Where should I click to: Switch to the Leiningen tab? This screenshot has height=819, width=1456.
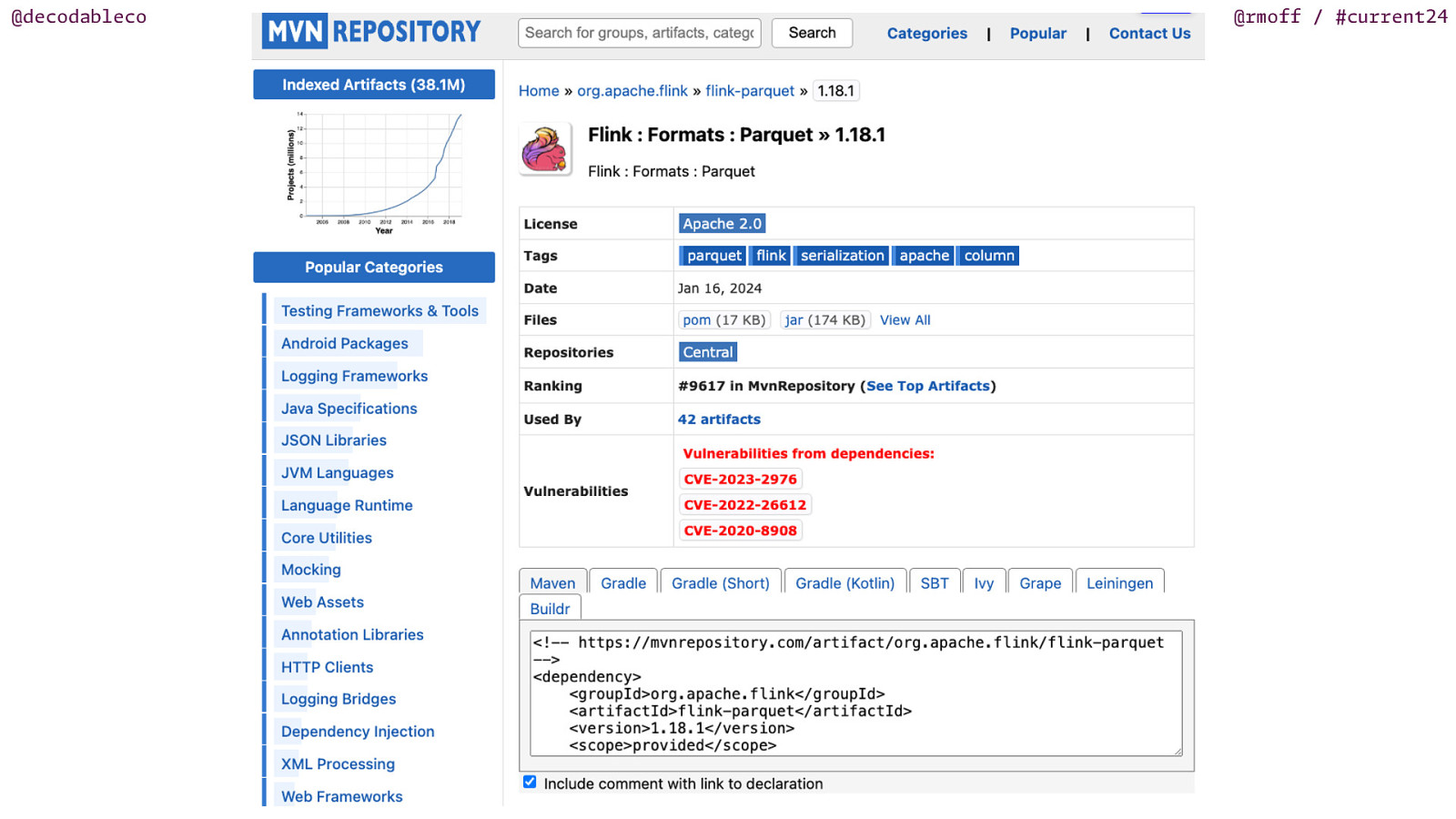coord(1119,582)
